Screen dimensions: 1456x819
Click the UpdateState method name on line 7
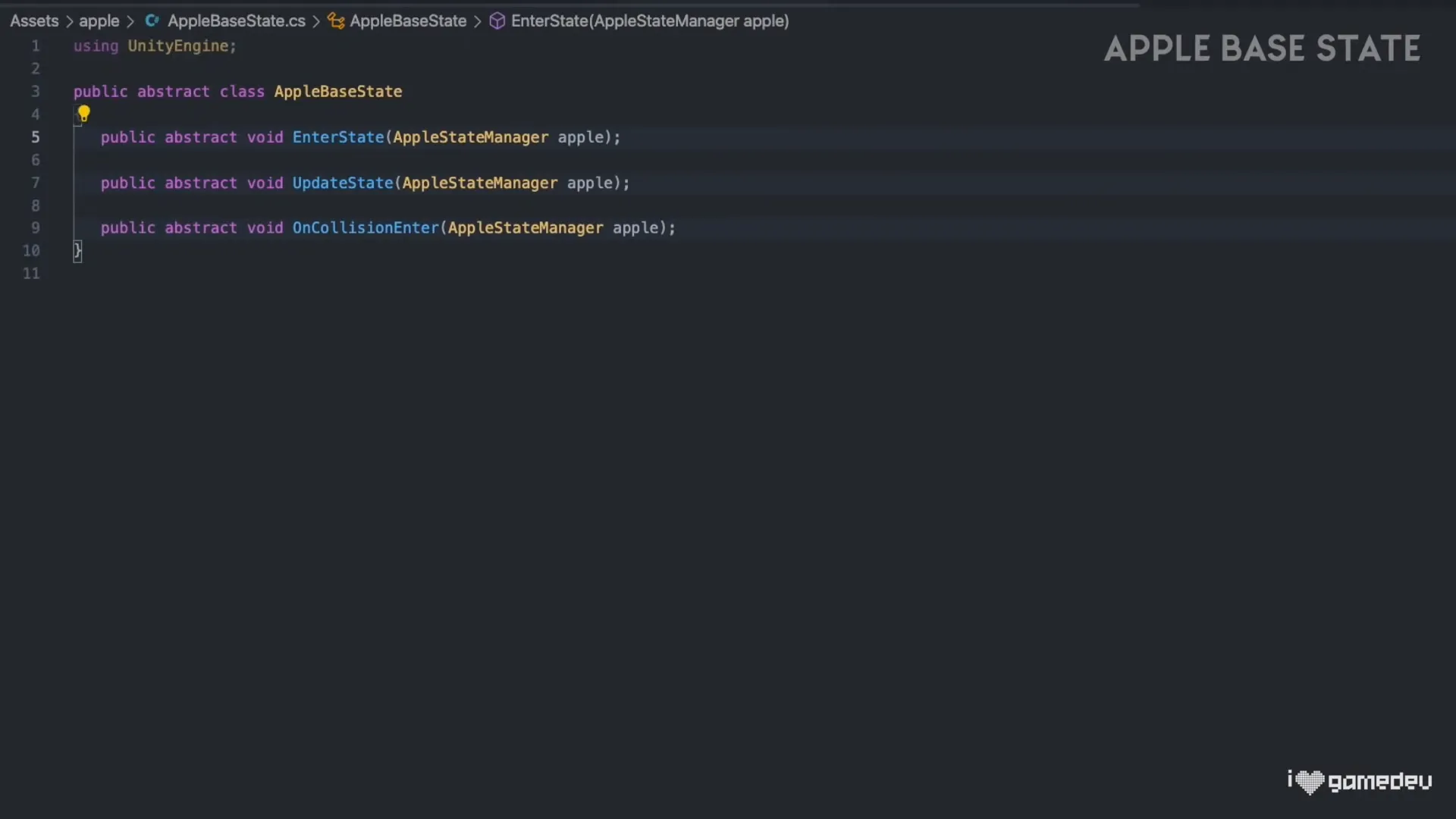point(343,183)
